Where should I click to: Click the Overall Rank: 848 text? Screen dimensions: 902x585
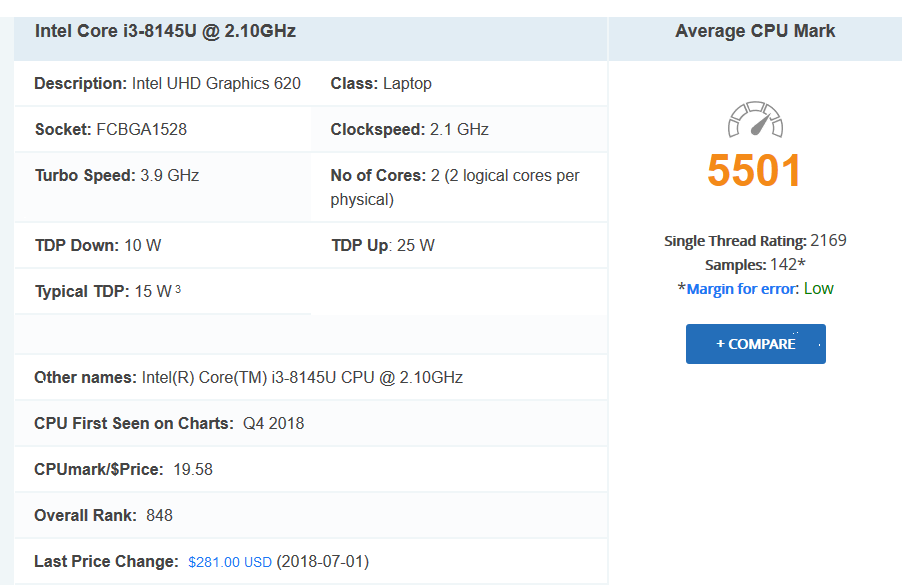(104, 516)
